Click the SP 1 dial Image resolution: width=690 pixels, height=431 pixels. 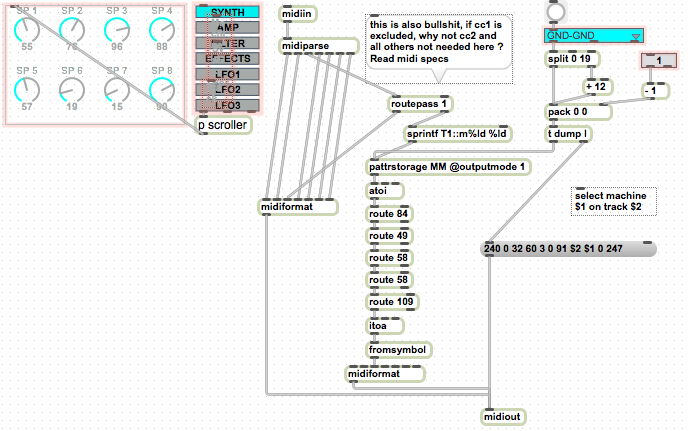(27, 33)
